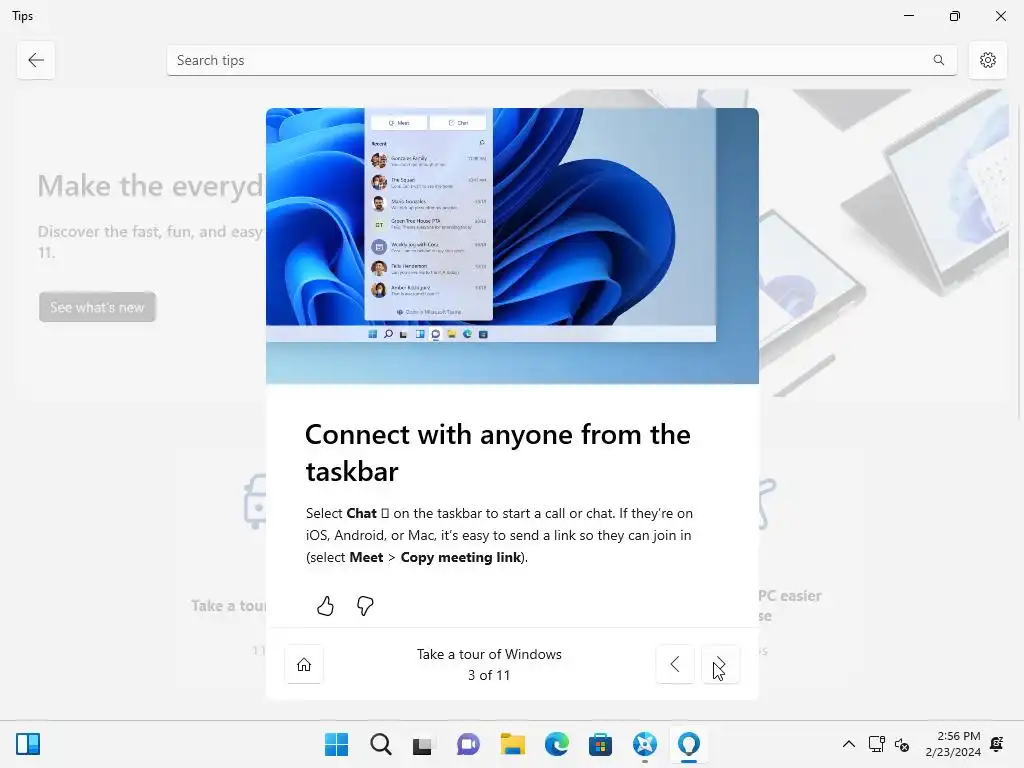The width and height of the screenshot is (1024, 768).
Task: Open Tips settings gear
Action: (x=987, y=60)
